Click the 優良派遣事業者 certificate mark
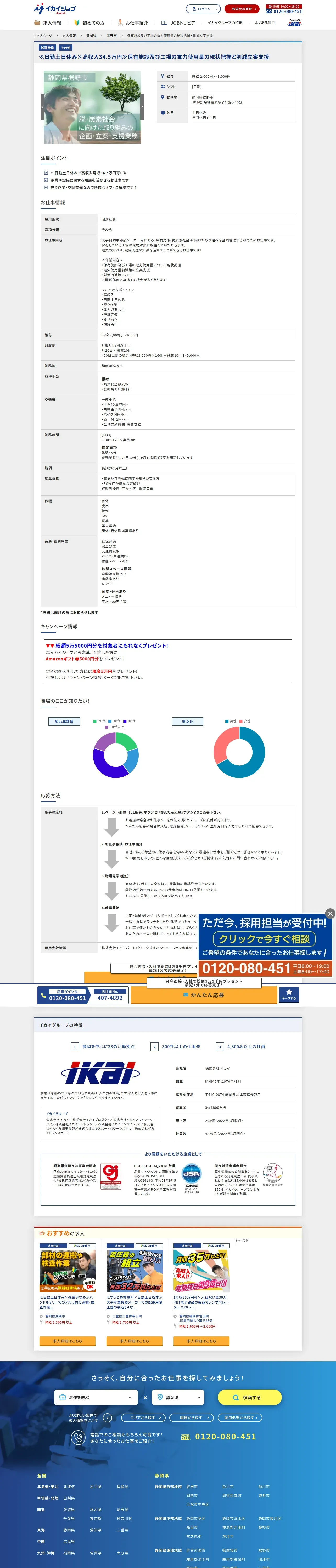Screen dimensions: 336x1568 (x=273, y=1174)
